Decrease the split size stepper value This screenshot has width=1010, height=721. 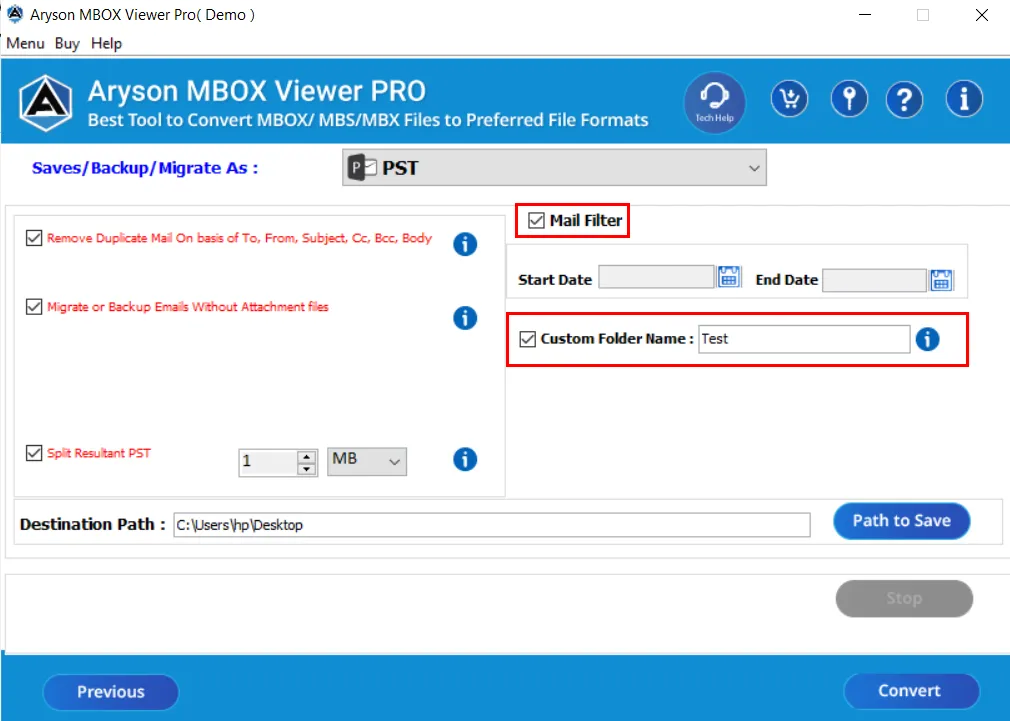click(307, 468)
